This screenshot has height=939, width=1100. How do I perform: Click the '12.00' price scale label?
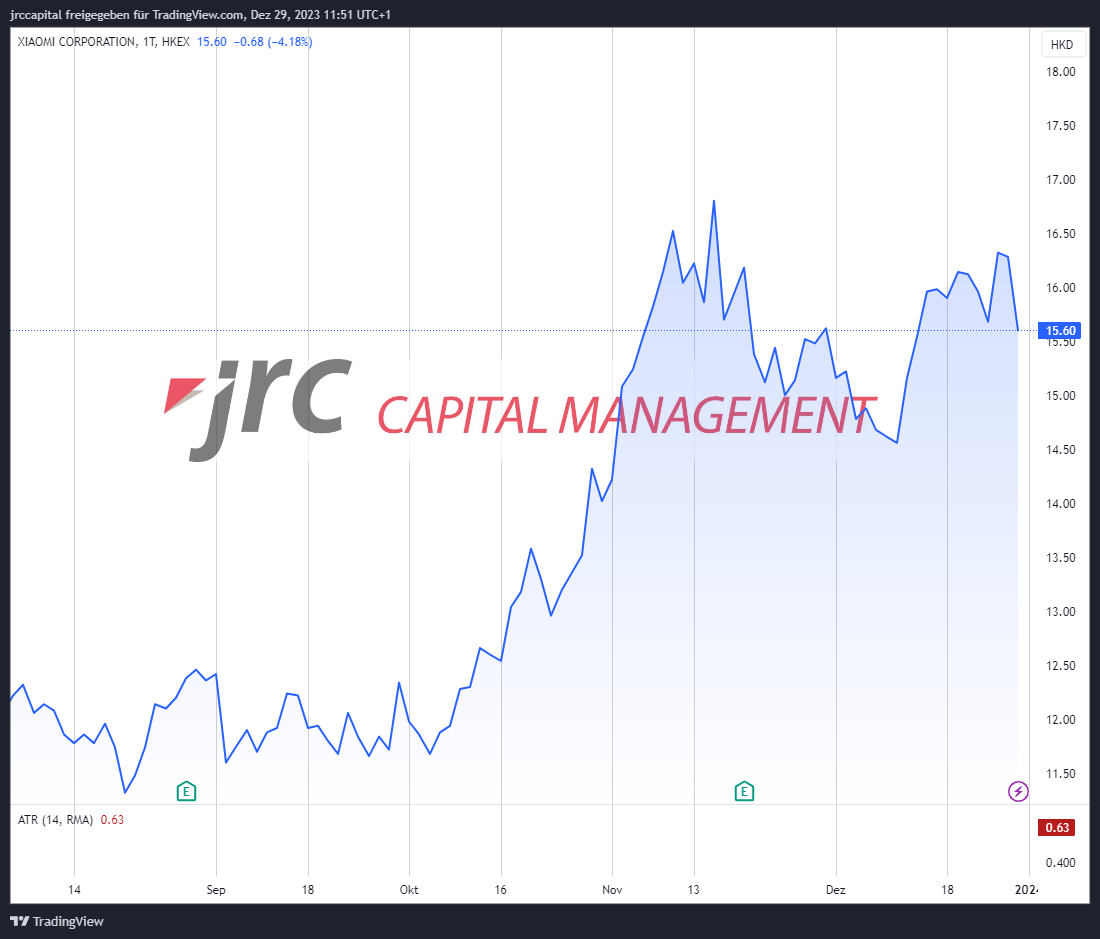point(1061,720)
